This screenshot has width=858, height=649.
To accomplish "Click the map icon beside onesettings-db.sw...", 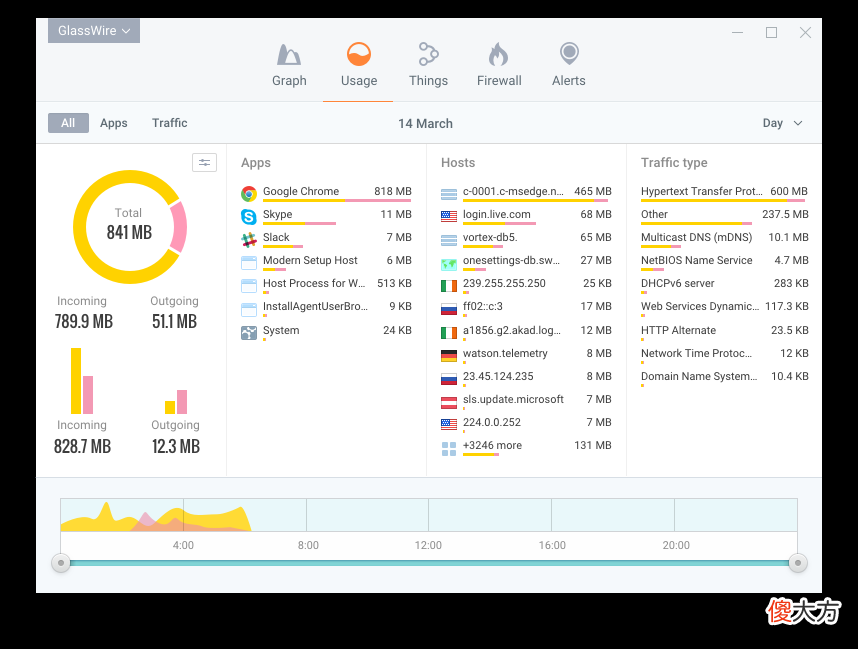I will tap(449, 264).
